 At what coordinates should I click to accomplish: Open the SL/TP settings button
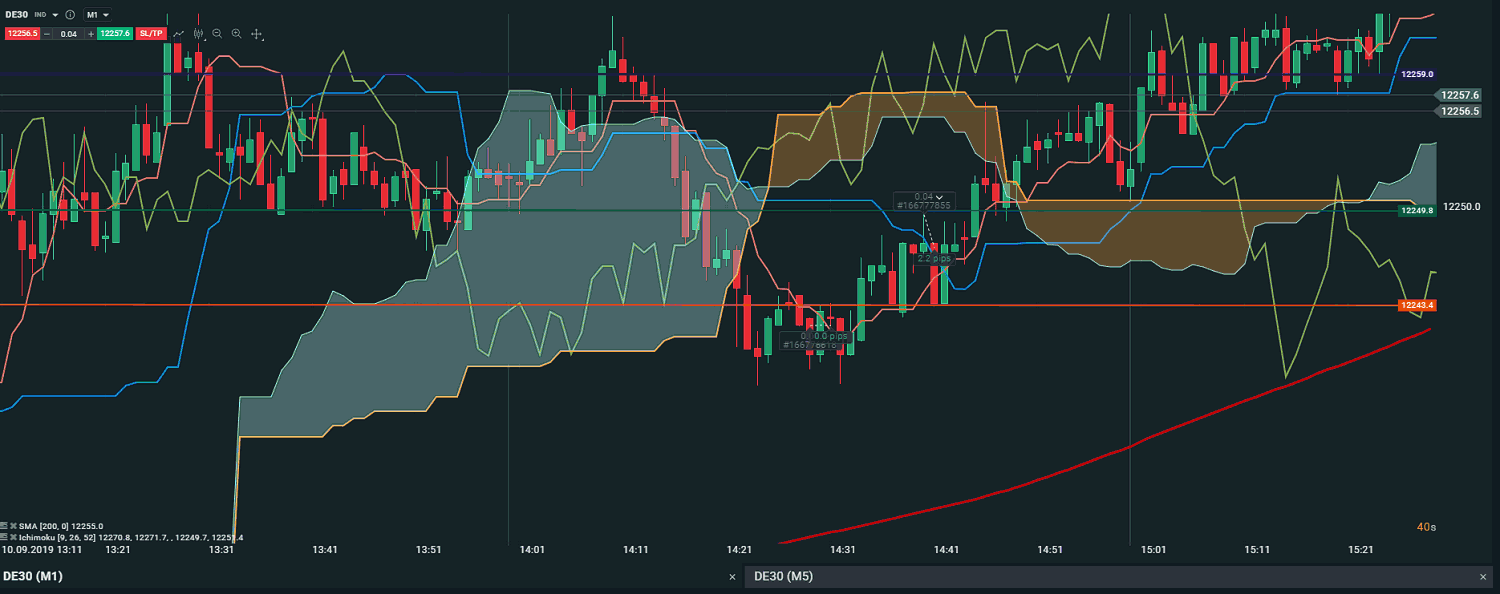point(151,33)
